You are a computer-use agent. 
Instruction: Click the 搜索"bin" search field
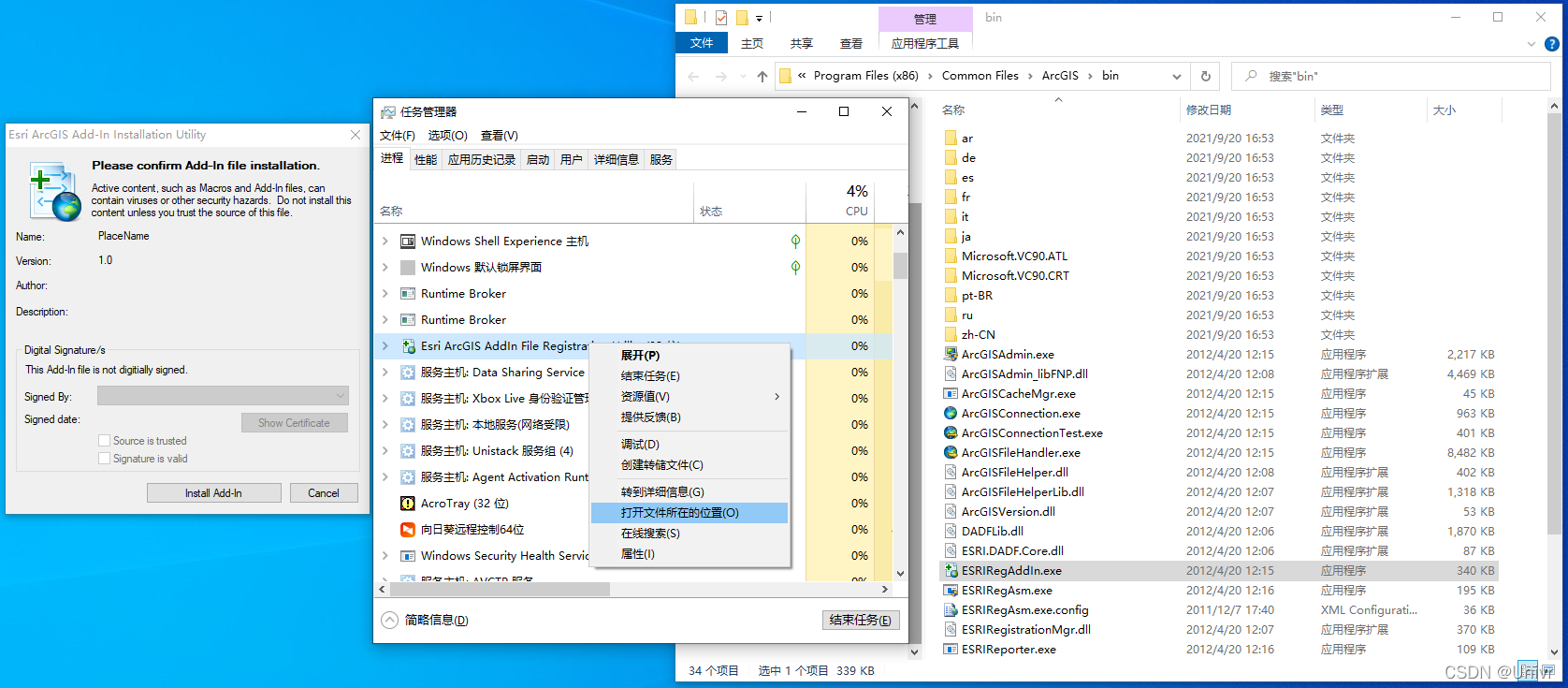(x=1391, y=76)
